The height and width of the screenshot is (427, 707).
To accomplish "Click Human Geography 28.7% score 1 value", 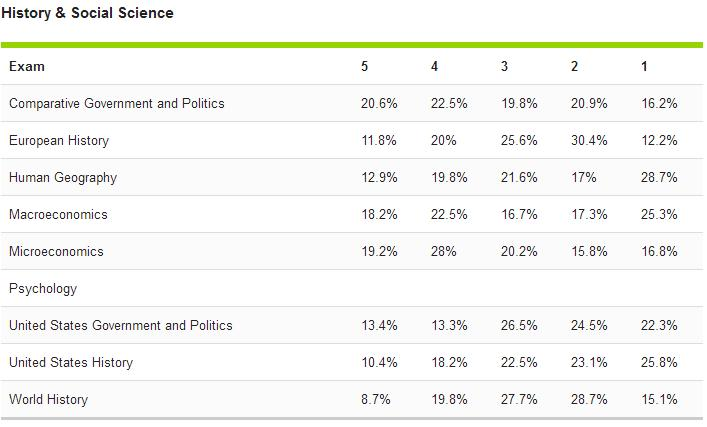I will pos(659,178).
